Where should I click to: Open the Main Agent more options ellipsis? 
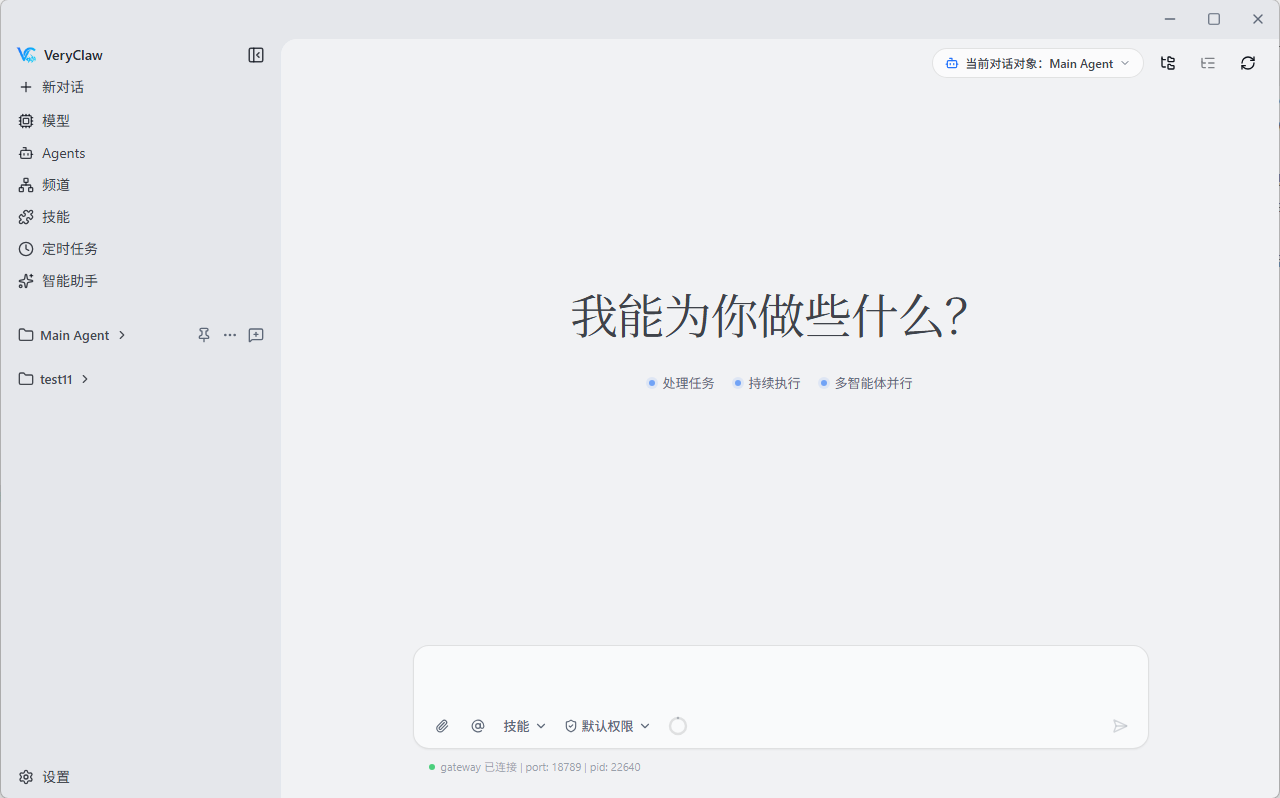coord(230,335)
